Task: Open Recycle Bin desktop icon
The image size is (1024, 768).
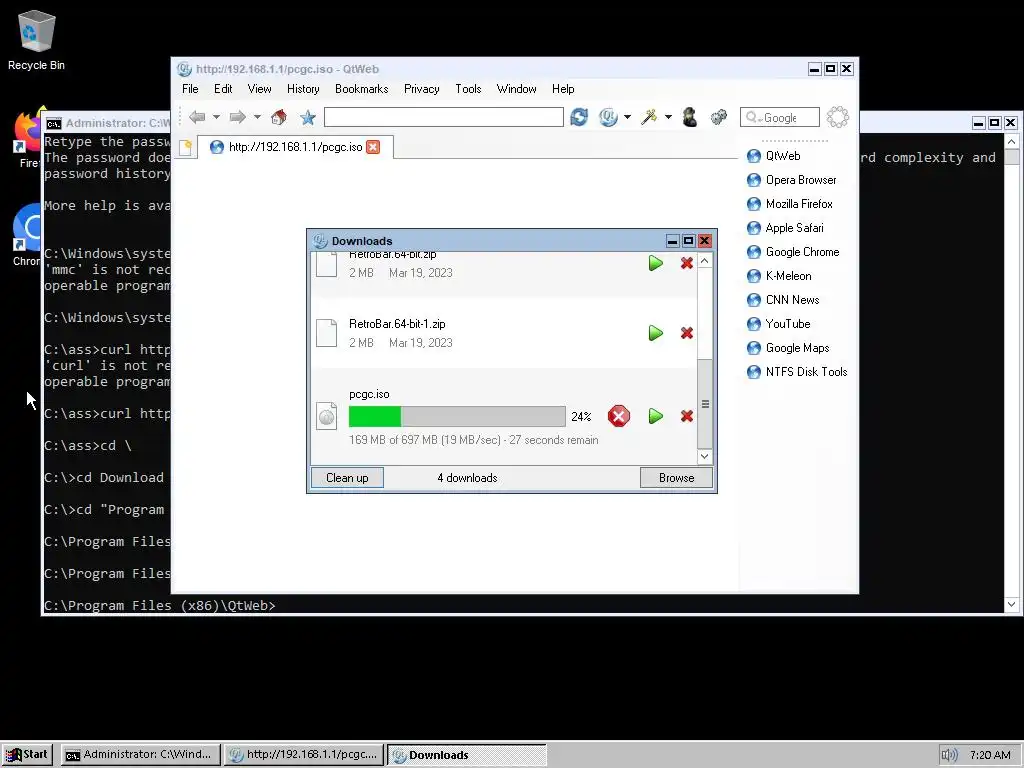Action: 36,39
